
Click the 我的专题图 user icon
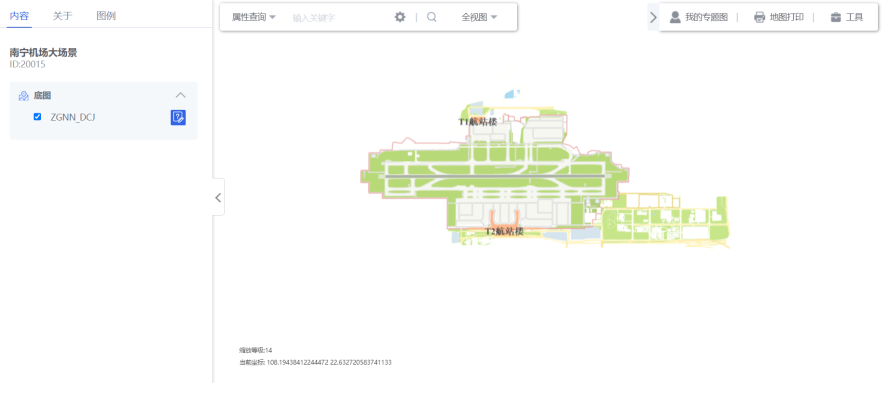click(675, 17)
